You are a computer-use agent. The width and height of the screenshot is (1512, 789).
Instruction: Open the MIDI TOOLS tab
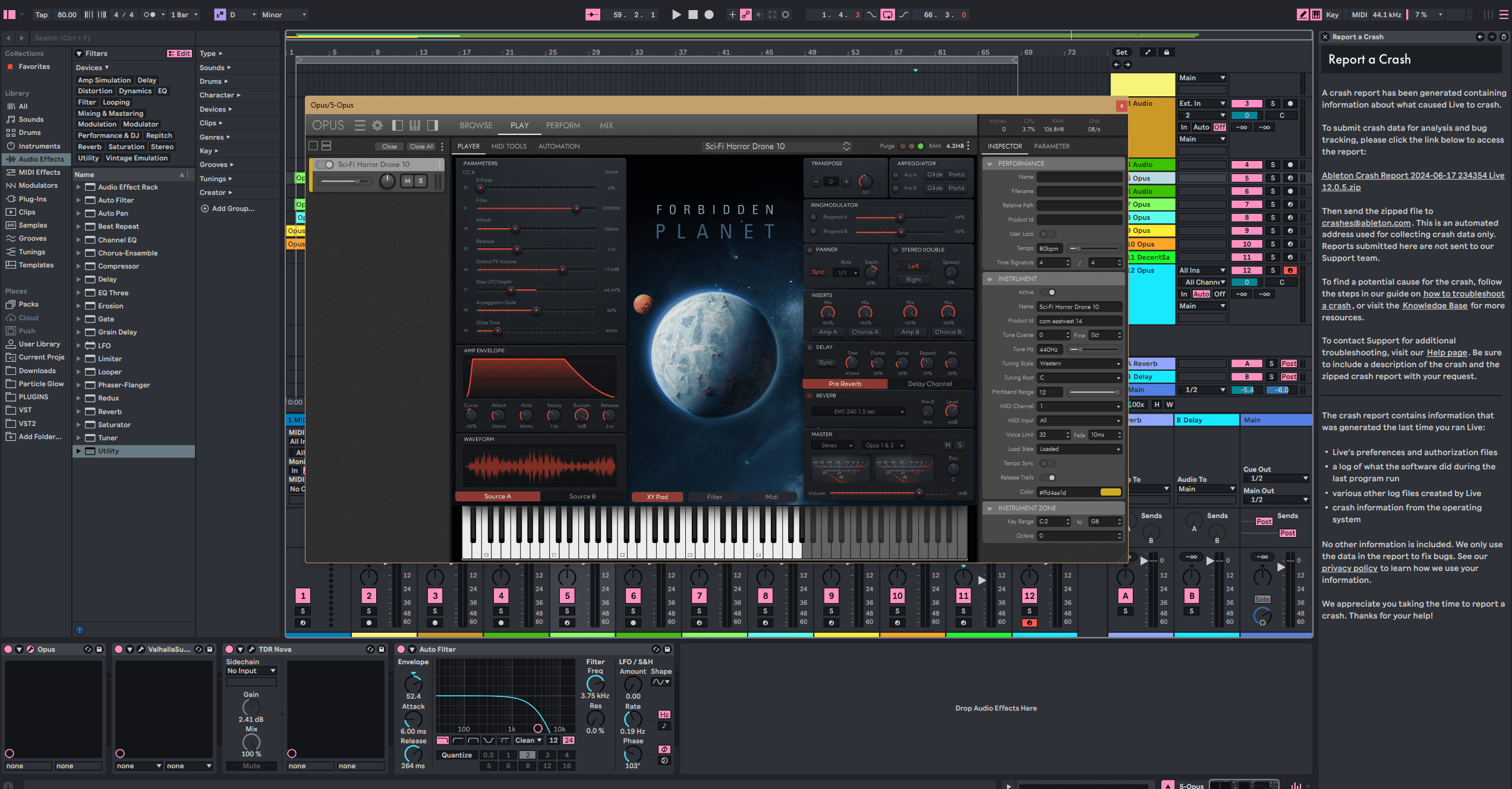coord(509,146)
